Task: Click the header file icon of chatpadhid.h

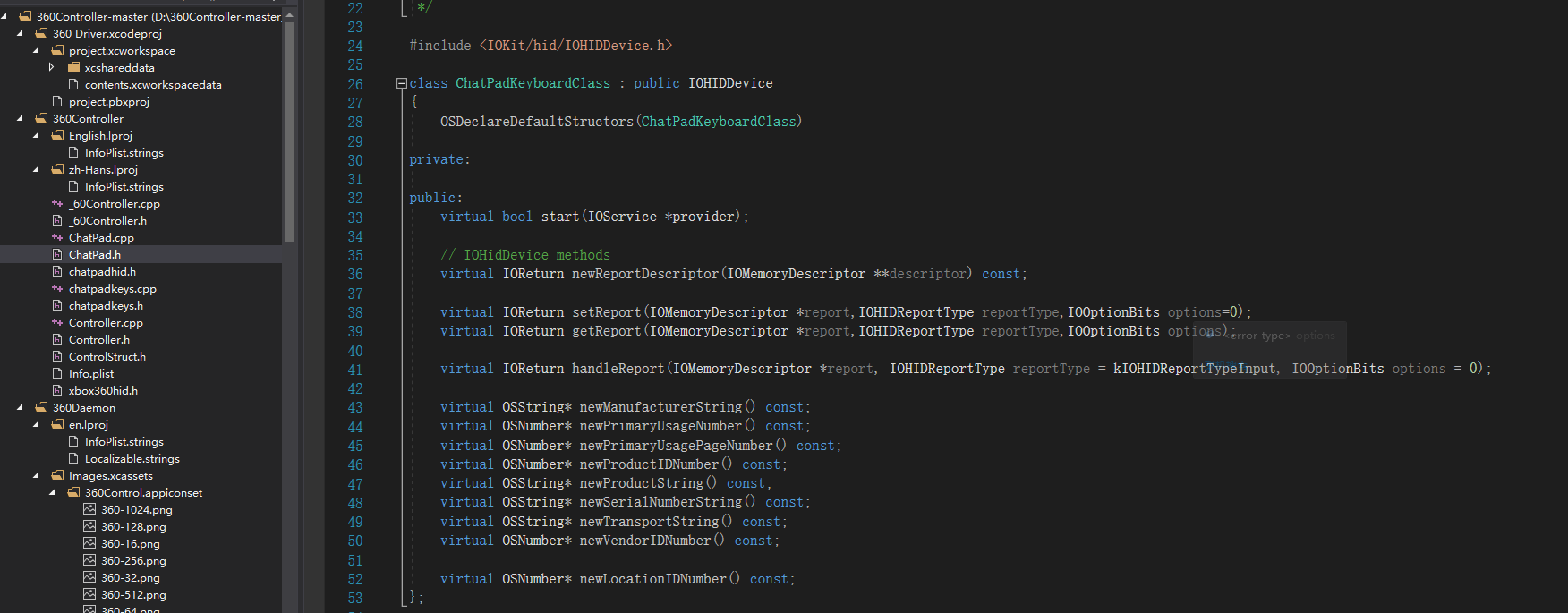Action: [x=57, y=272]
